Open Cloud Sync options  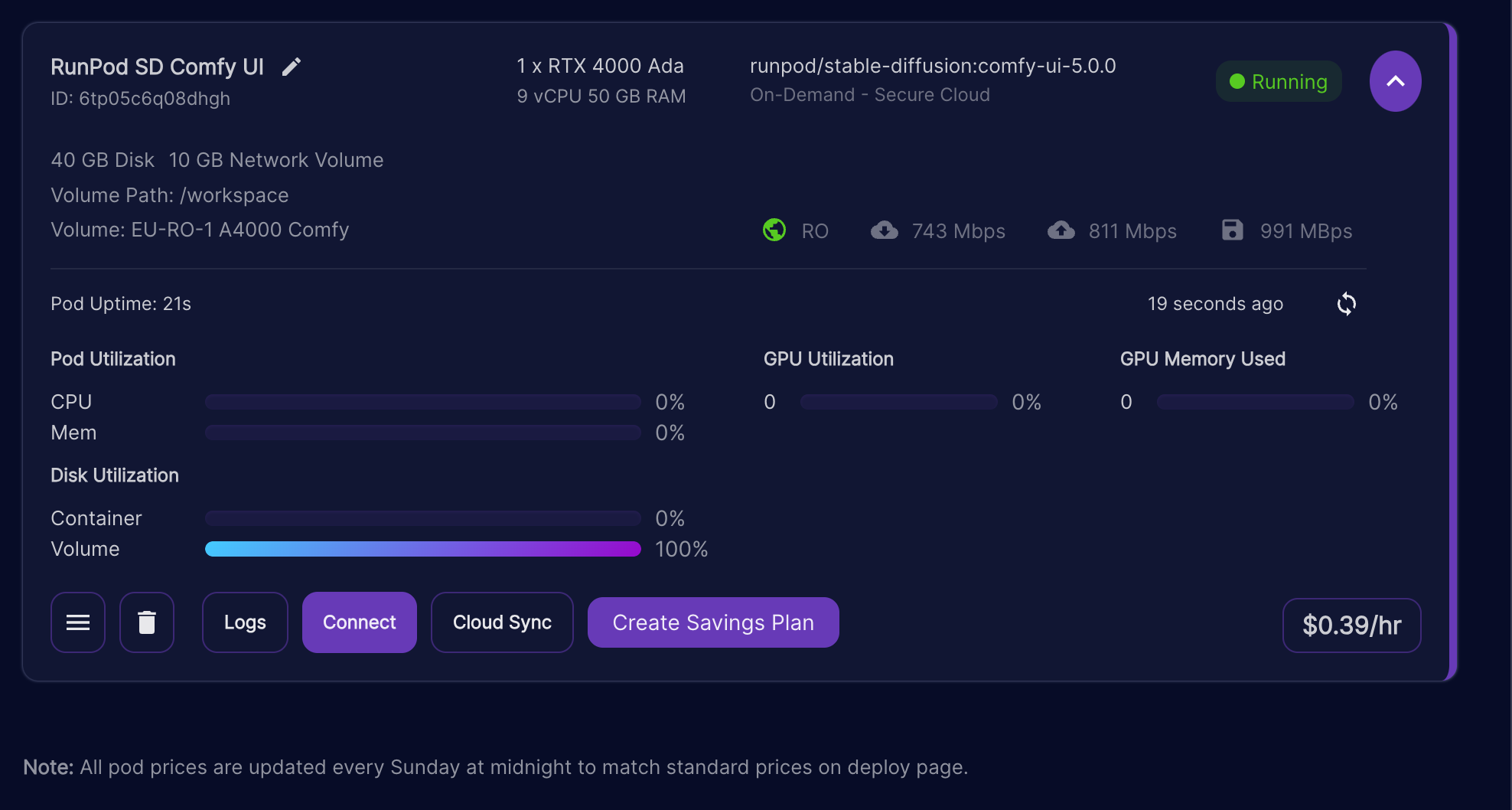pyautogui.click(x=502, y=622)
